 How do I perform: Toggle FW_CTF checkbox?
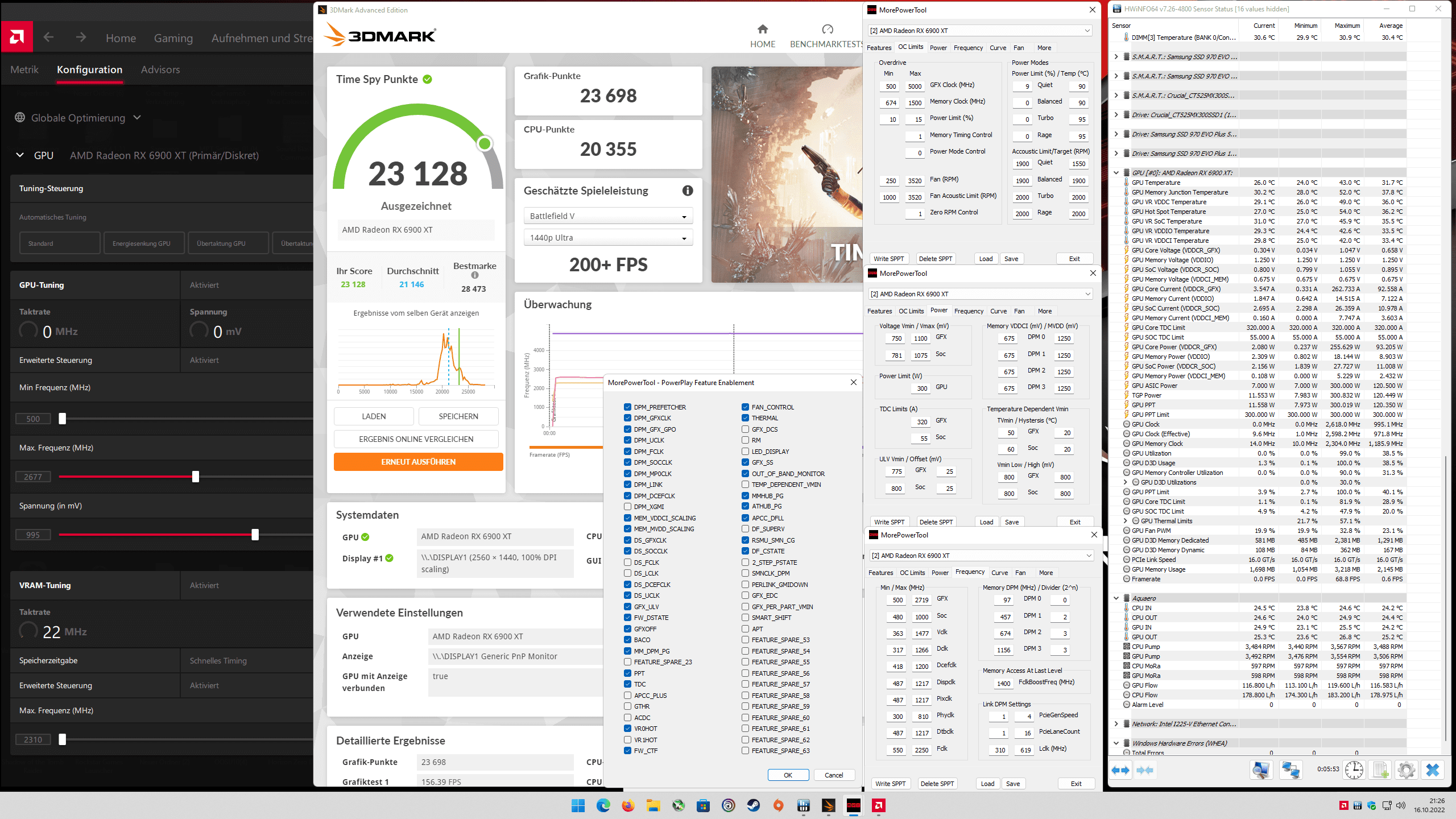(627, 751)
